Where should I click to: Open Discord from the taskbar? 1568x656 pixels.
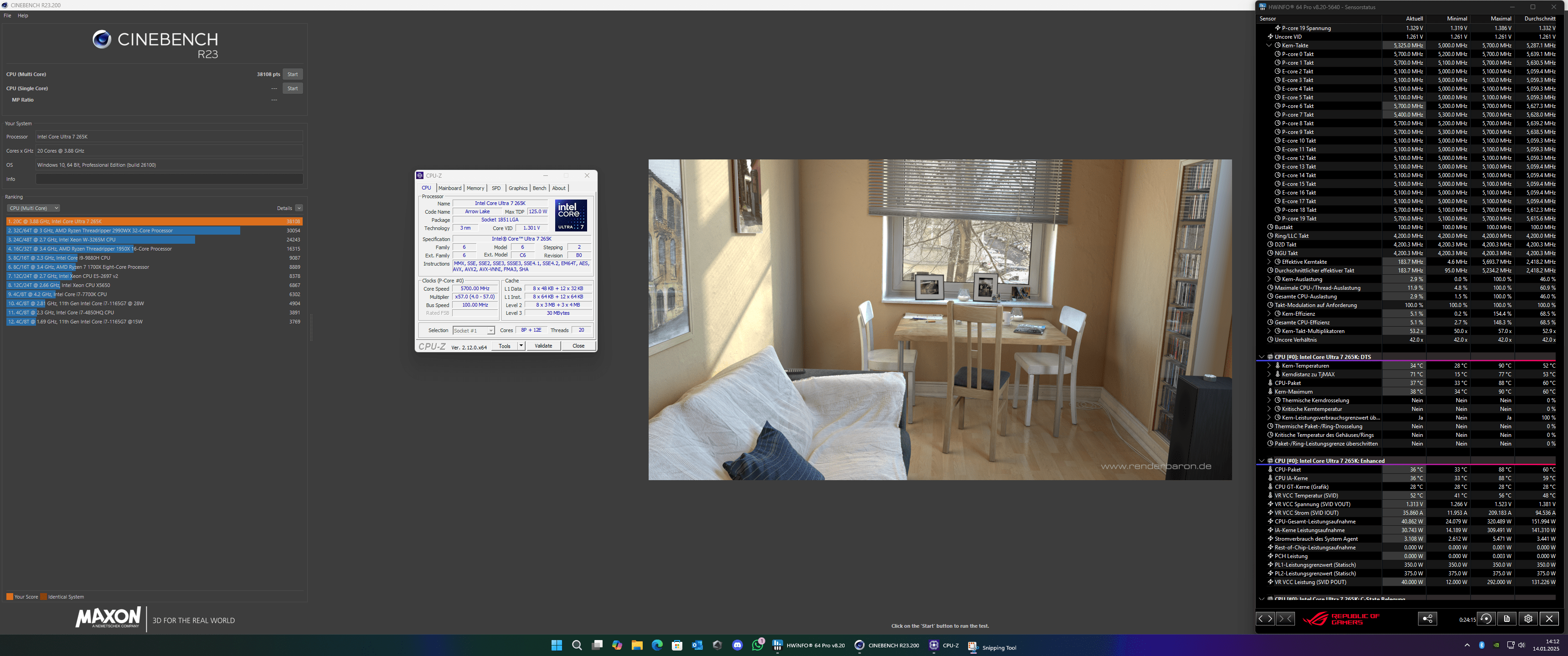(x=737, y=645)
